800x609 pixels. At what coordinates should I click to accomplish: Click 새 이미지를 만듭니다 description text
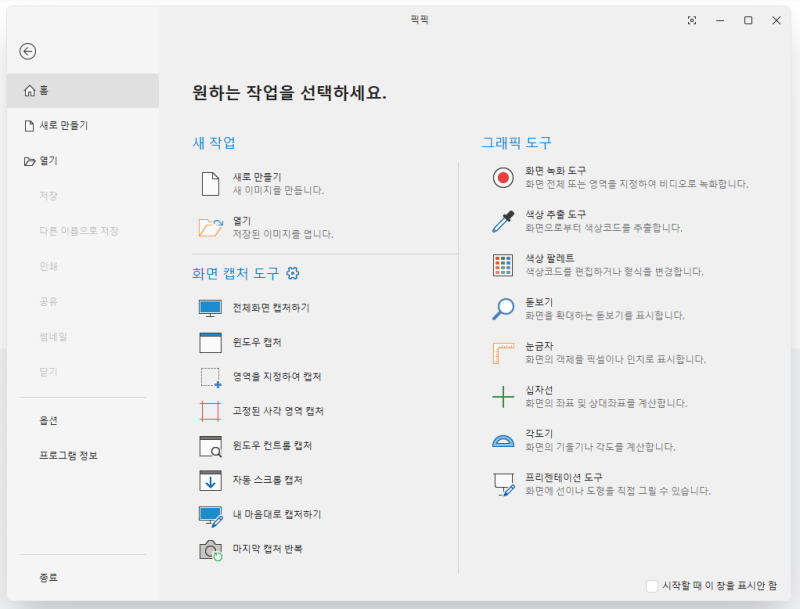pos(278,191)
